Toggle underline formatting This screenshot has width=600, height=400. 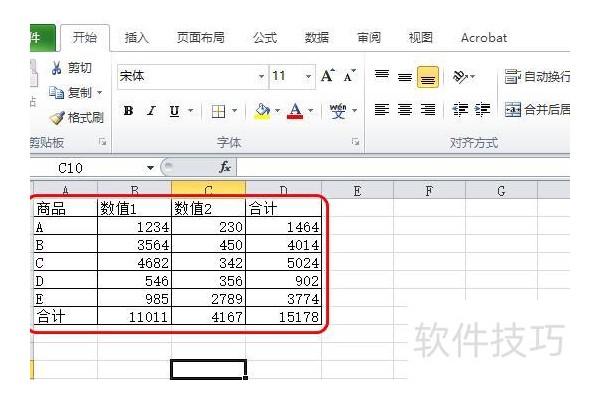174,111
